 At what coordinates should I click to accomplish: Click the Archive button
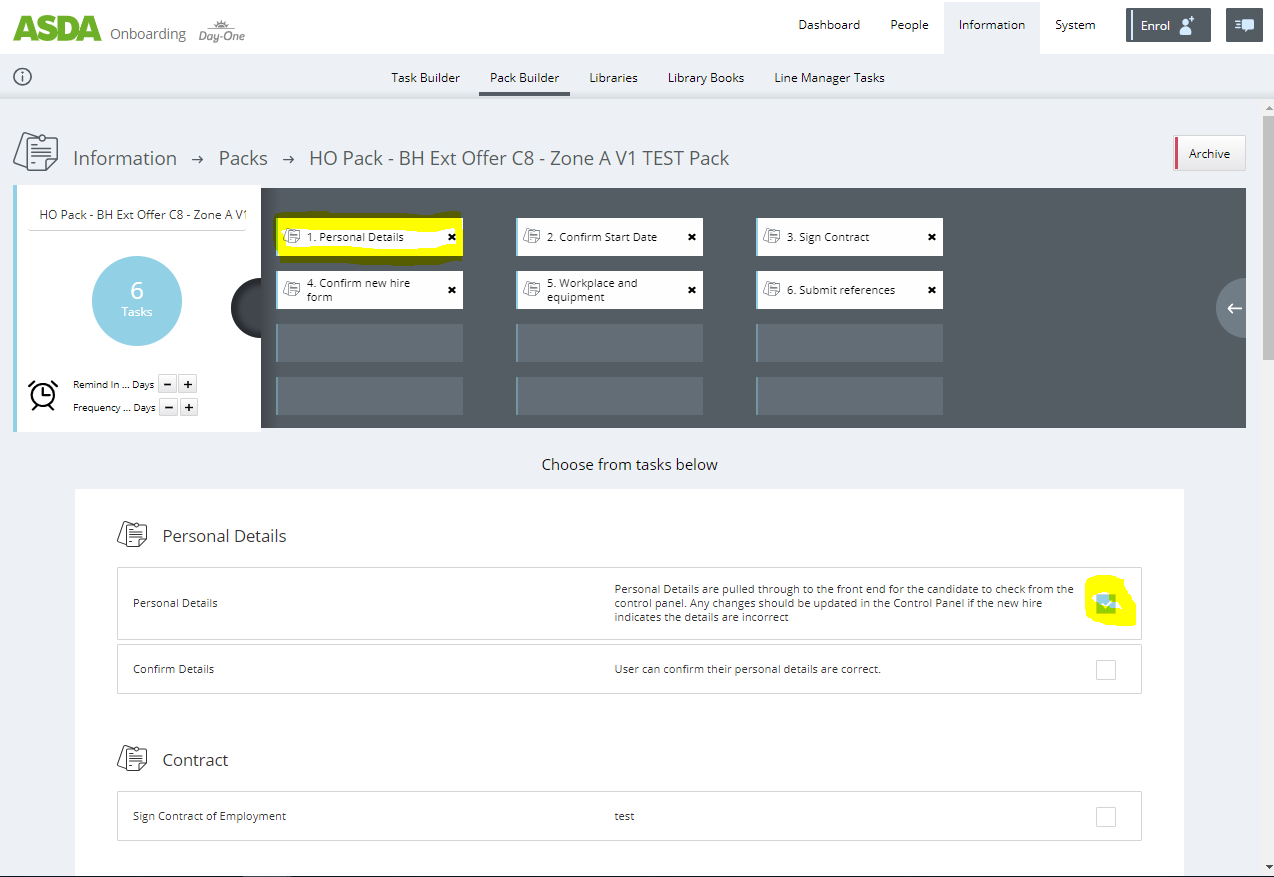click(x=1209, y=154)
